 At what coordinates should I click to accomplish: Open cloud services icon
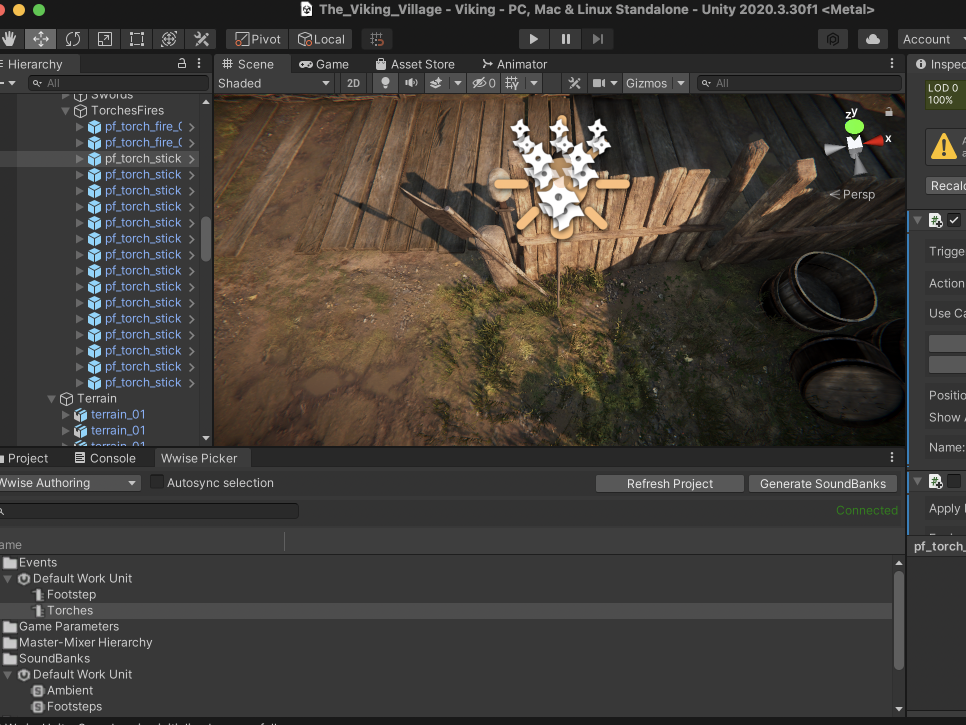point(872,39)
